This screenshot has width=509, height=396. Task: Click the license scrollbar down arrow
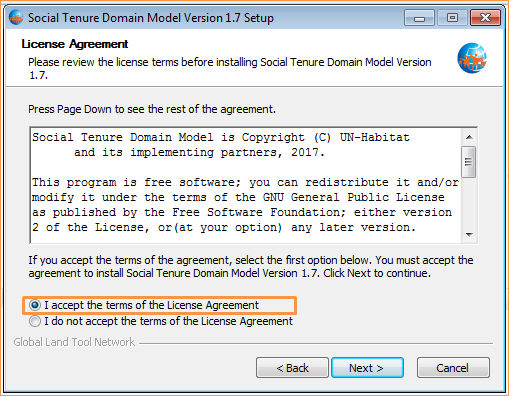(469, 235)
